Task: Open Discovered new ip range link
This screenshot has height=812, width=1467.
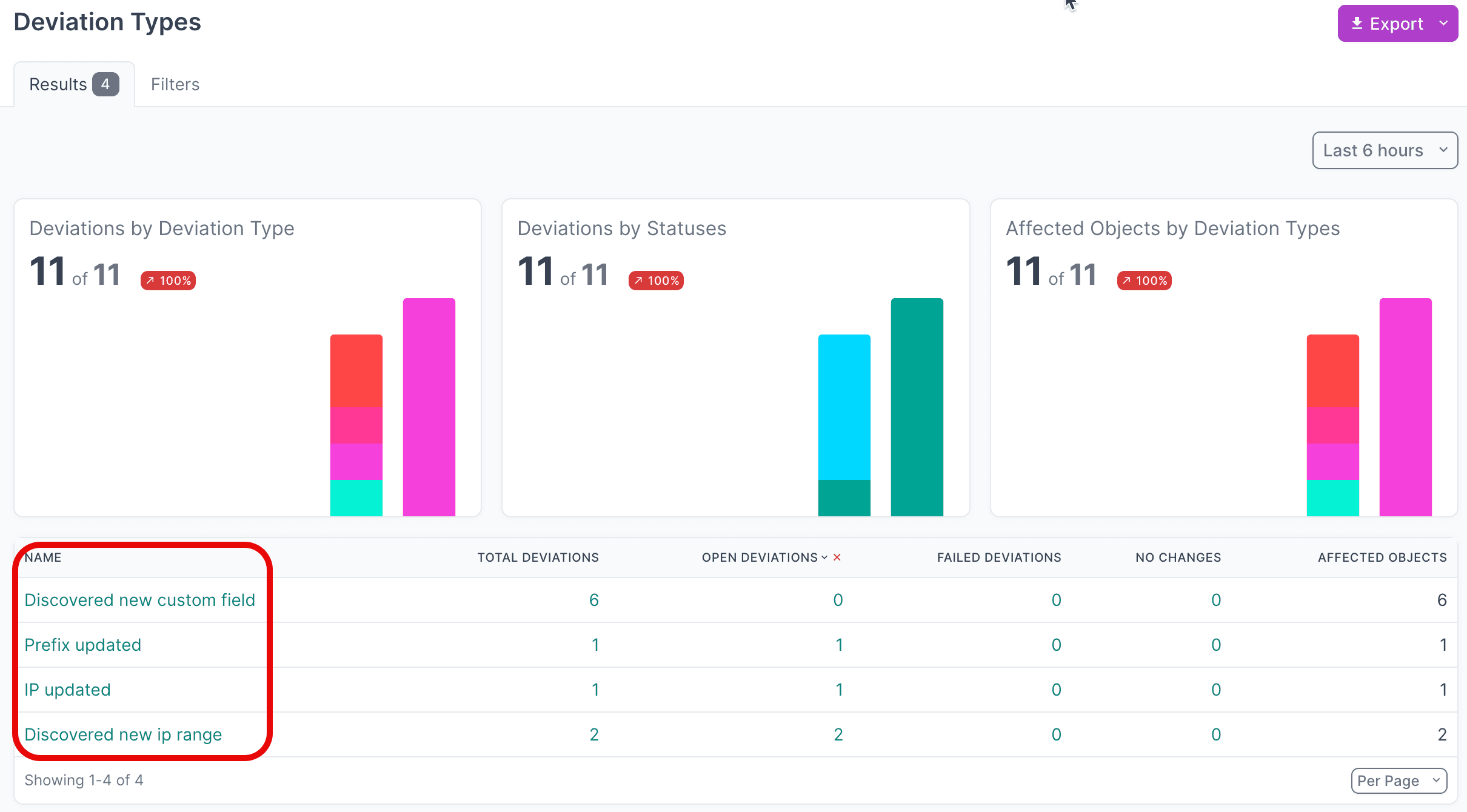Action: tap(124, 734)
